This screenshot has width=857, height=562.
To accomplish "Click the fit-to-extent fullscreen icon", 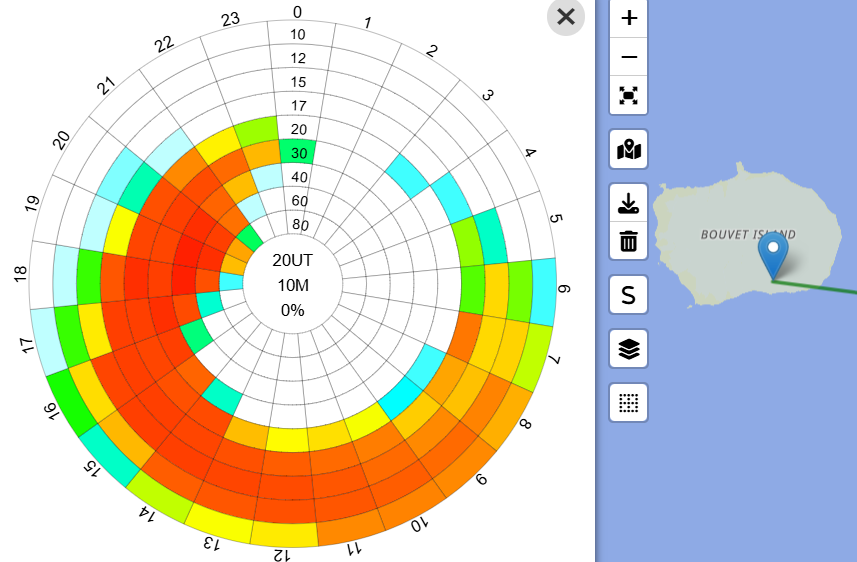I will 629,95.
